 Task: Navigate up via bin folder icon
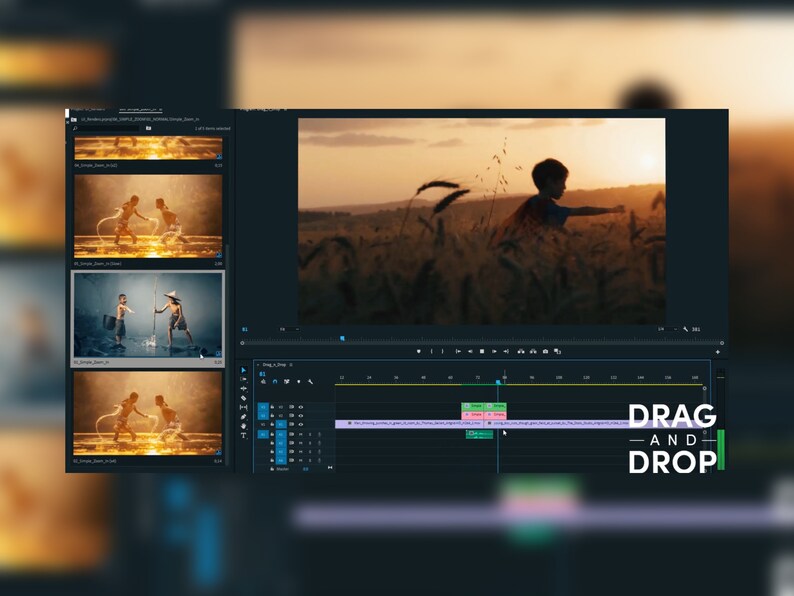(74, 120)
